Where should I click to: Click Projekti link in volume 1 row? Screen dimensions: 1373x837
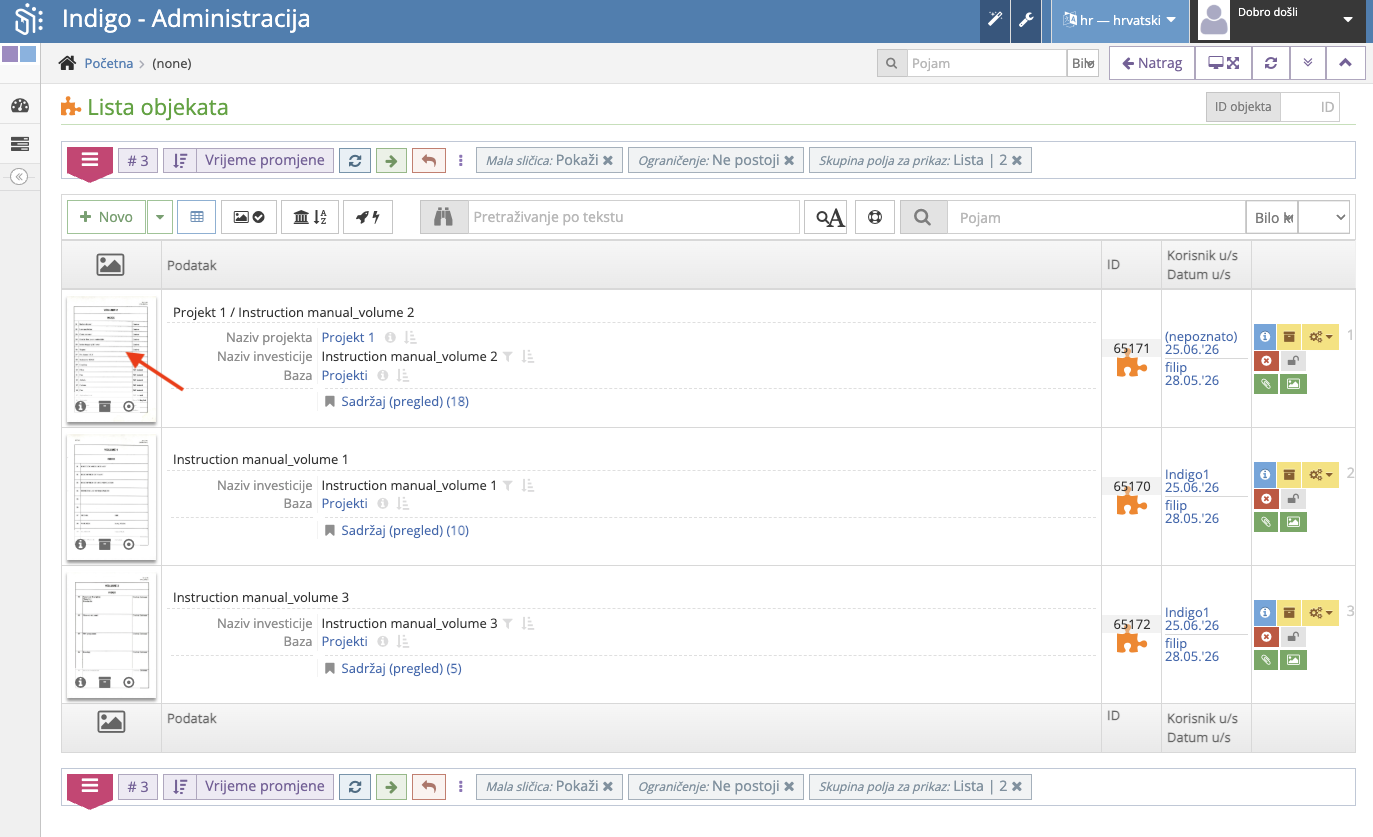click(x=344, y=503)
